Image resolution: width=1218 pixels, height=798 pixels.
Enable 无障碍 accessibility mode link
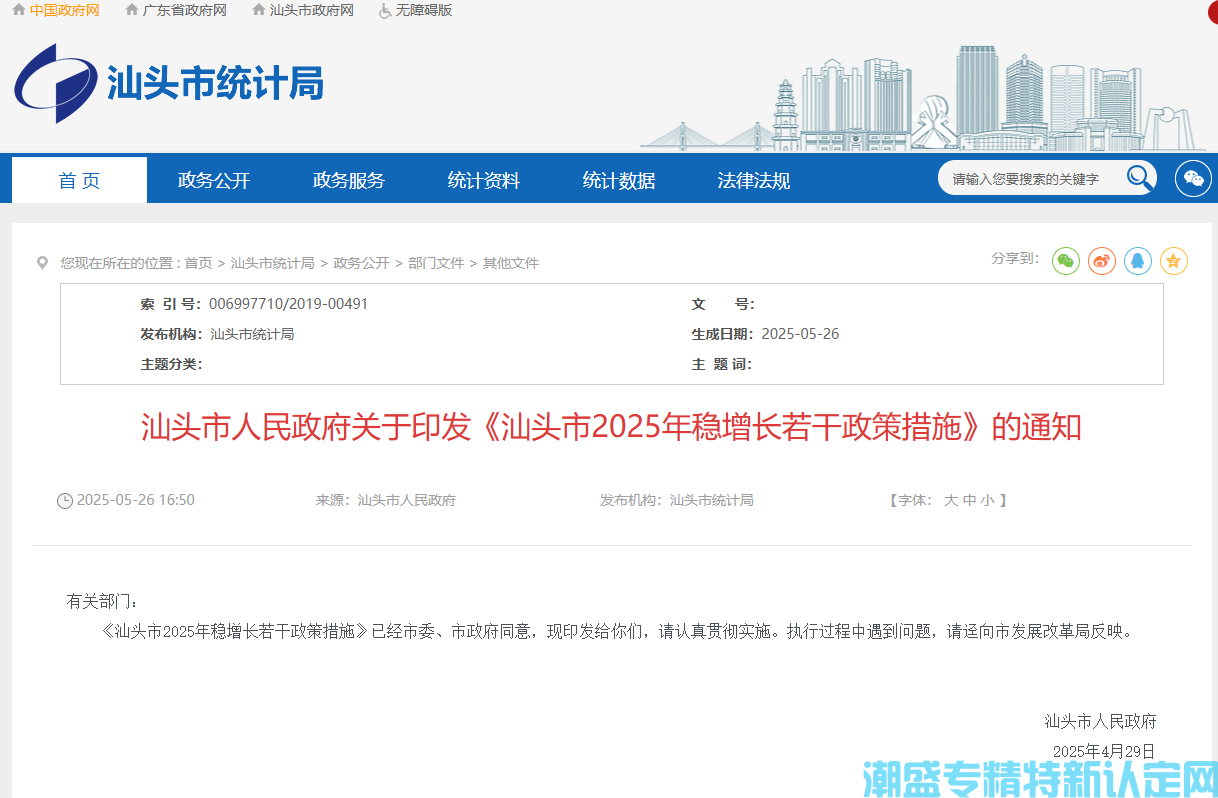tap(424, 10)
